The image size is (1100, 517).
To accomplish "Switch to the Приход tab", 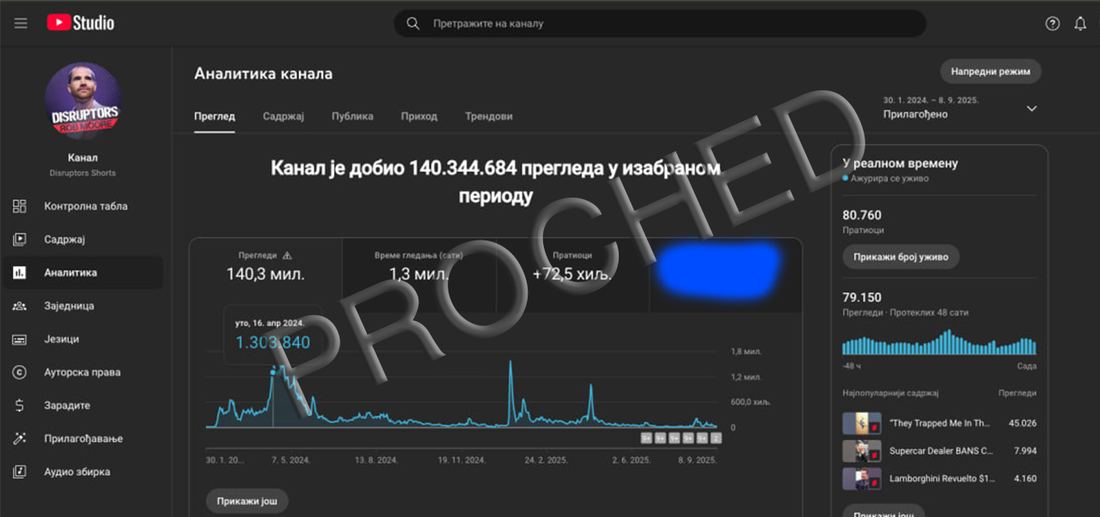I will 419,116.
